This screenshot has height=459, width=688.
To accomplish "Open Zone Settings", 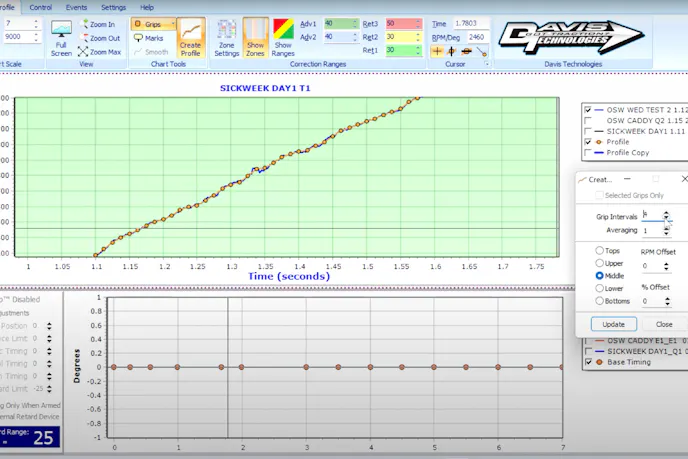I will (227, 37).
